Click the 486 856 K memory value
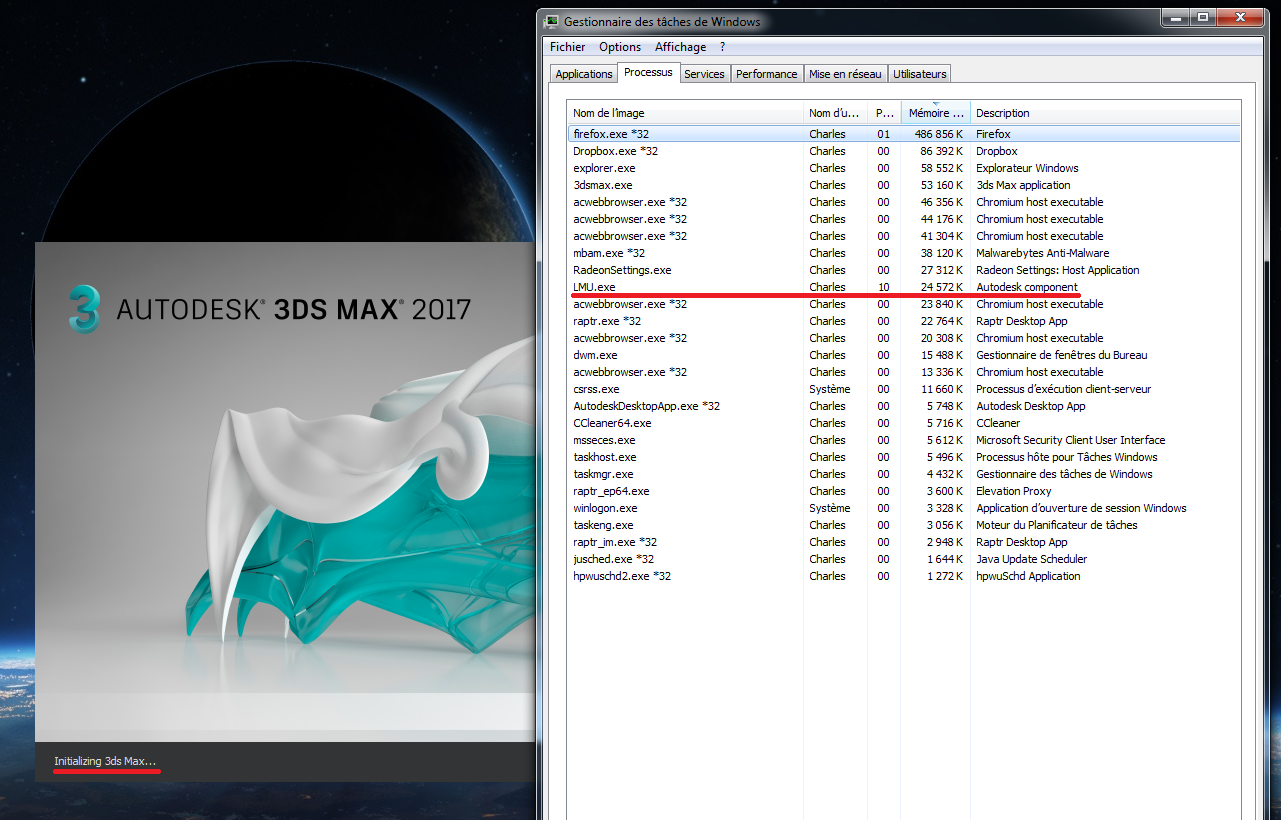The image size is (1281, 820). click(x=939, y=134)
